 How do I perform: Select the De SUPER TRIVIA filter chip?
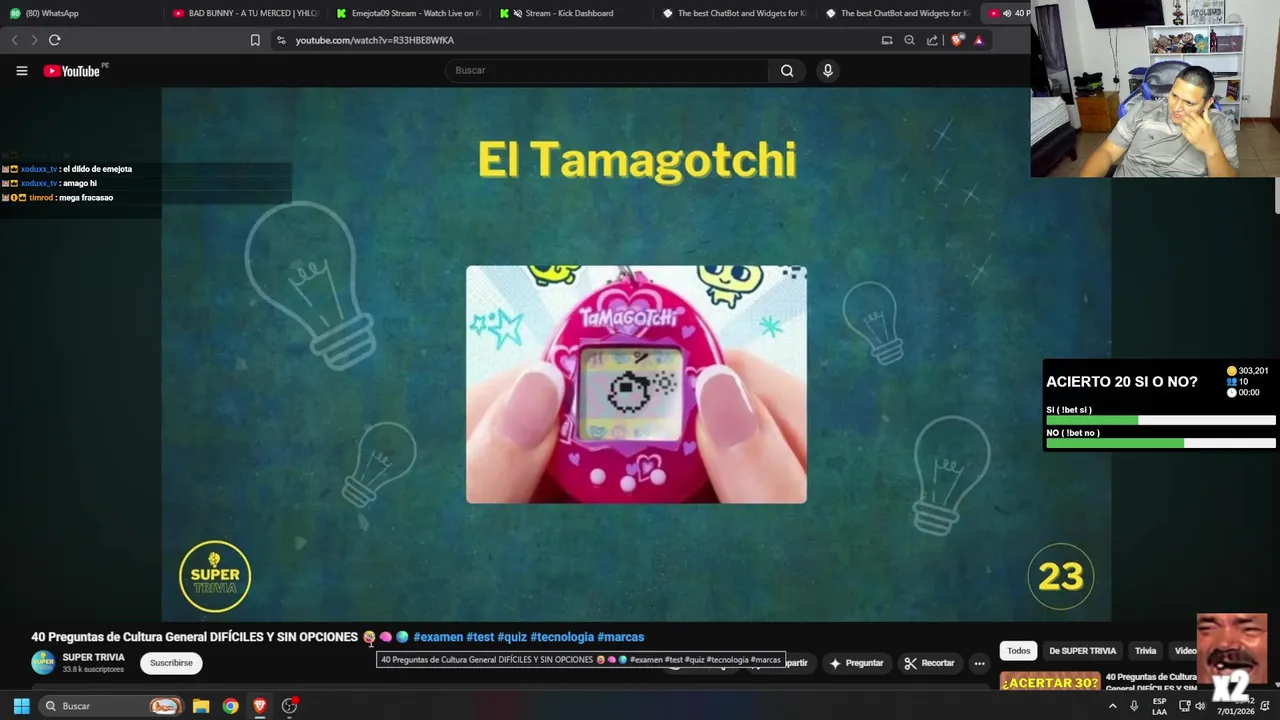click(x=1082, y=651)
